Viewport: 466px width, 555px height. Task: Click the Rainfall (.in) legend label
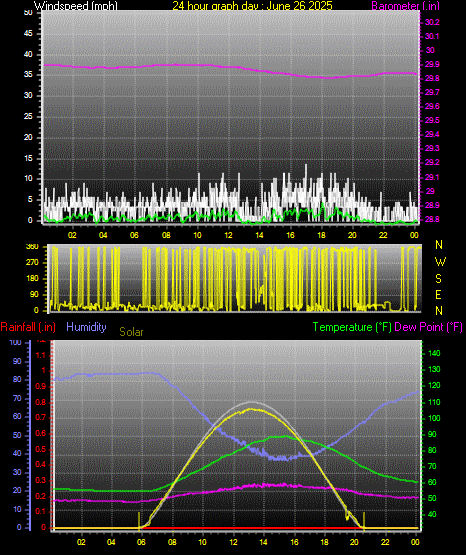point(28,327)
